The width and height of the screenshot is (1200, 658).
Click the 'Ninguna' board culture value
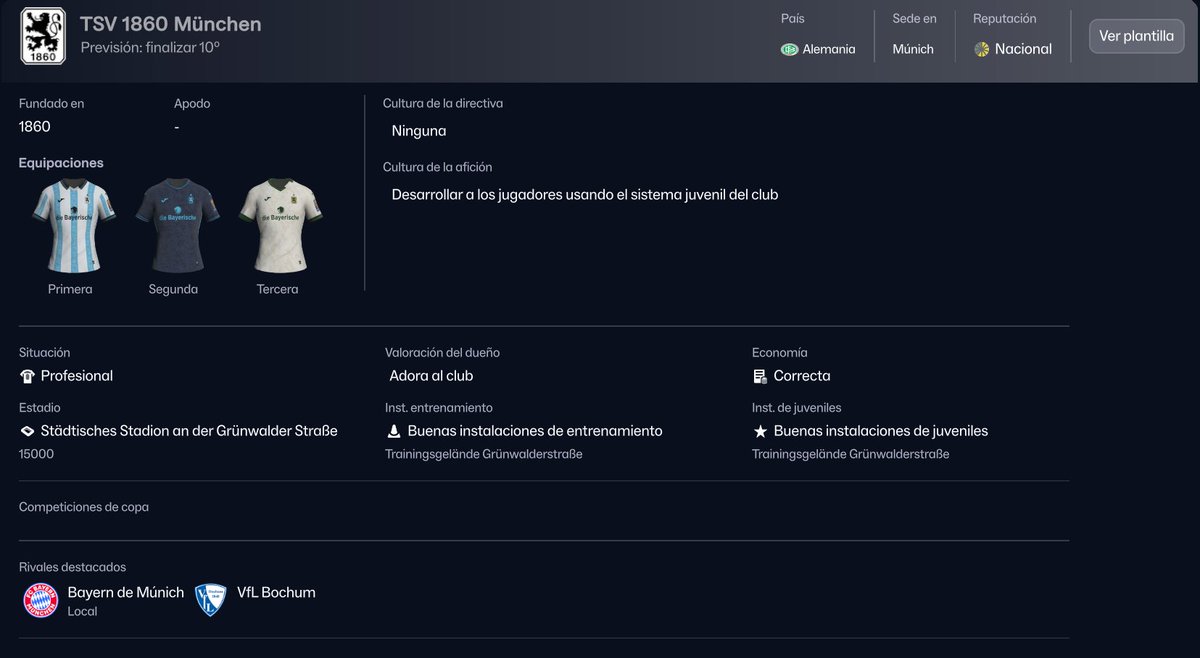419,131
